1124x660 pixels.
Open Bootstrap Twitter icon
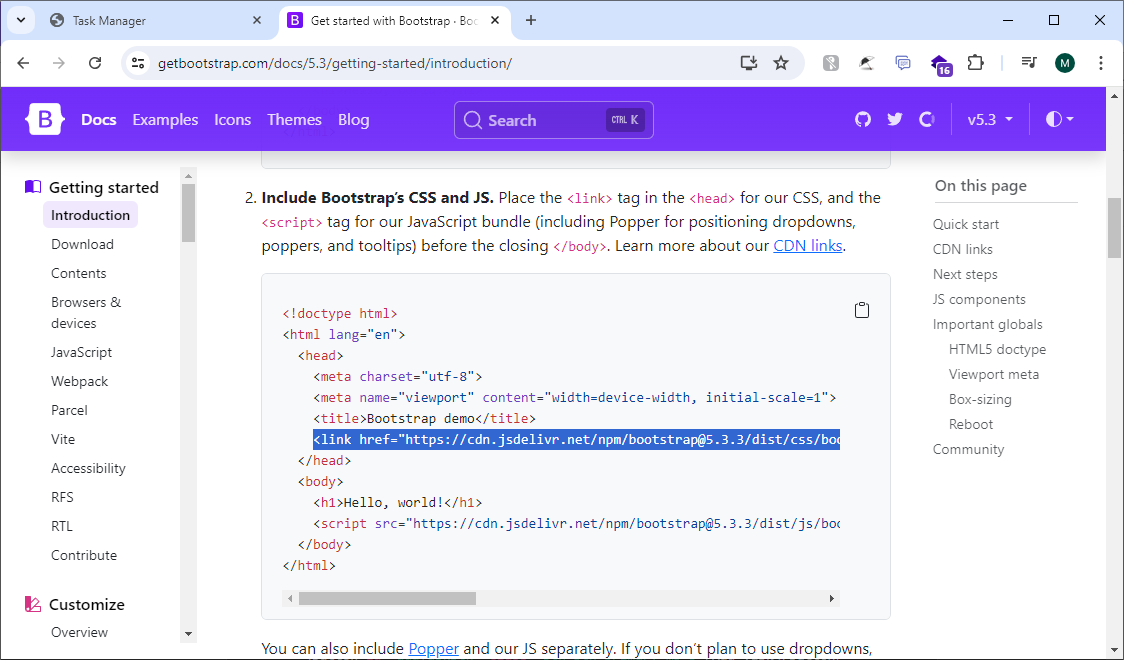[895, 120]
